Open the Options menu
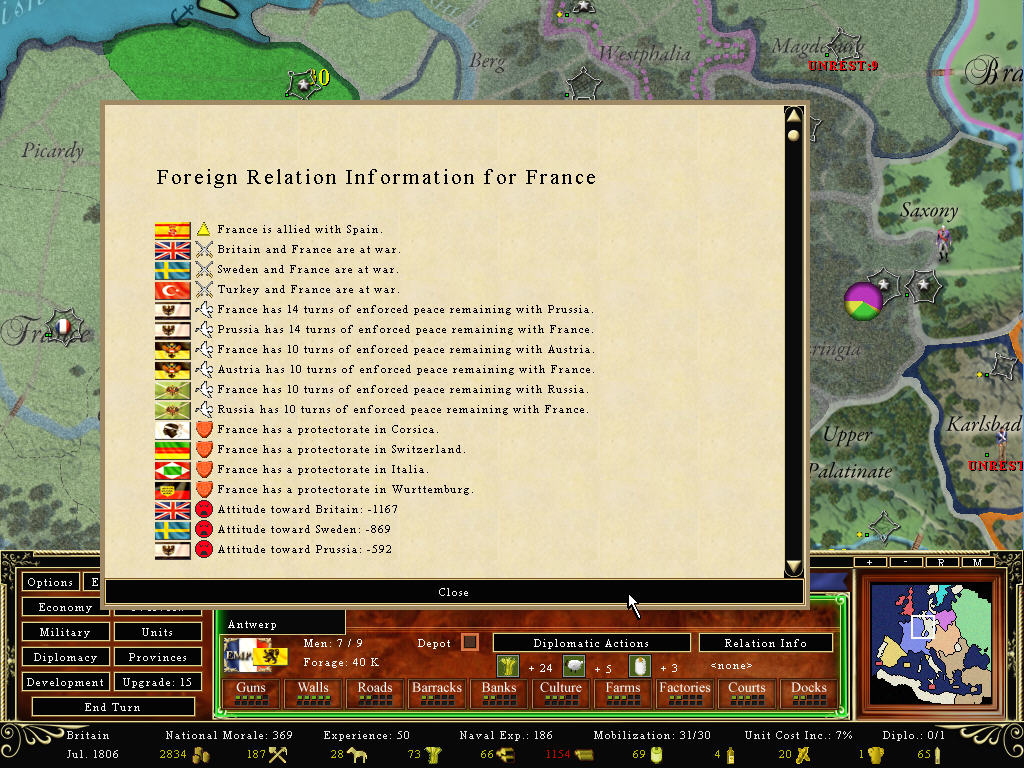The width and height of the screenshot is (1024, 768). (50, 582)
